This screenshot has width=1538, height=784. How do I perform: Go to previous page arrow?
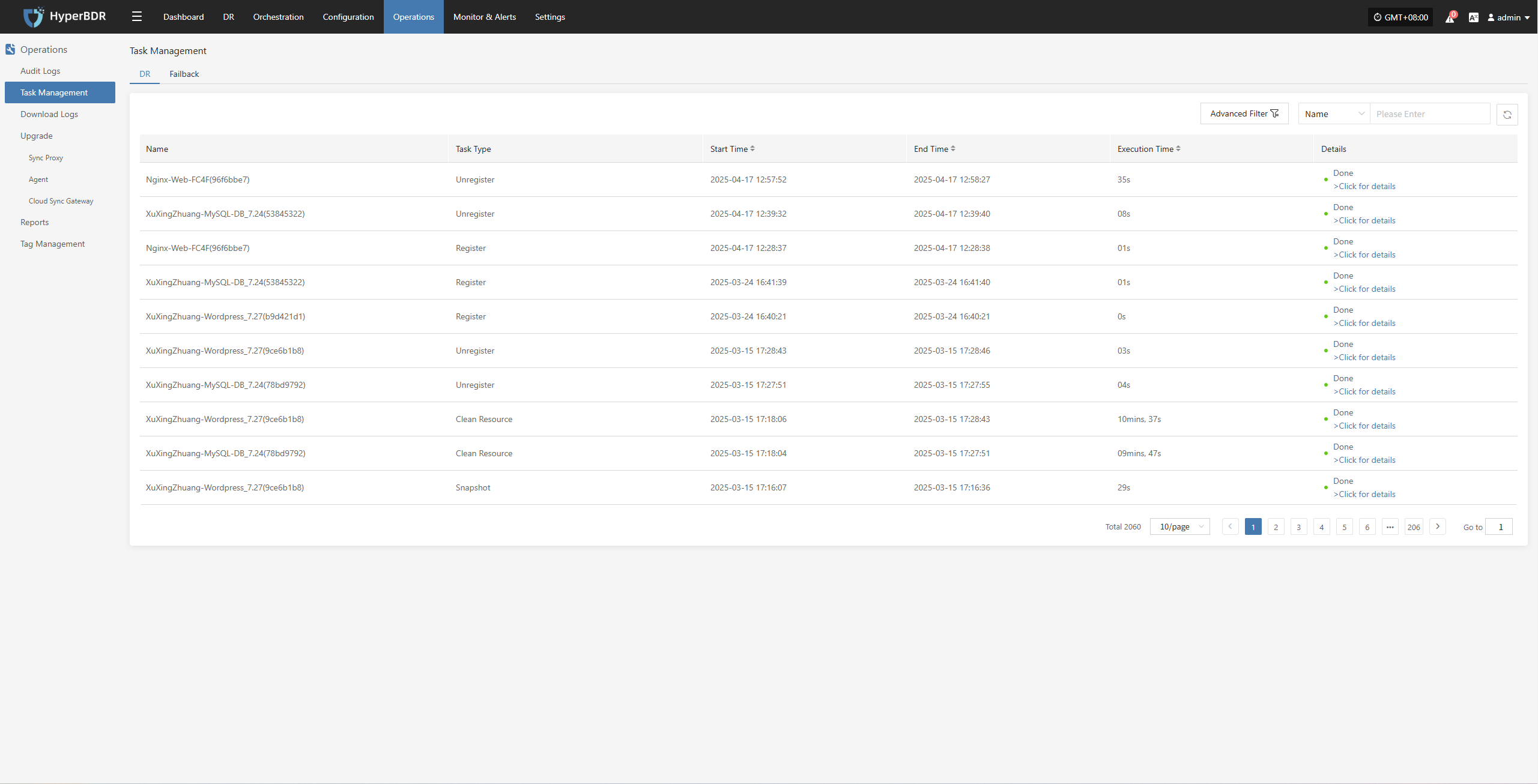pyautogui.click(x=1230, y=526)
